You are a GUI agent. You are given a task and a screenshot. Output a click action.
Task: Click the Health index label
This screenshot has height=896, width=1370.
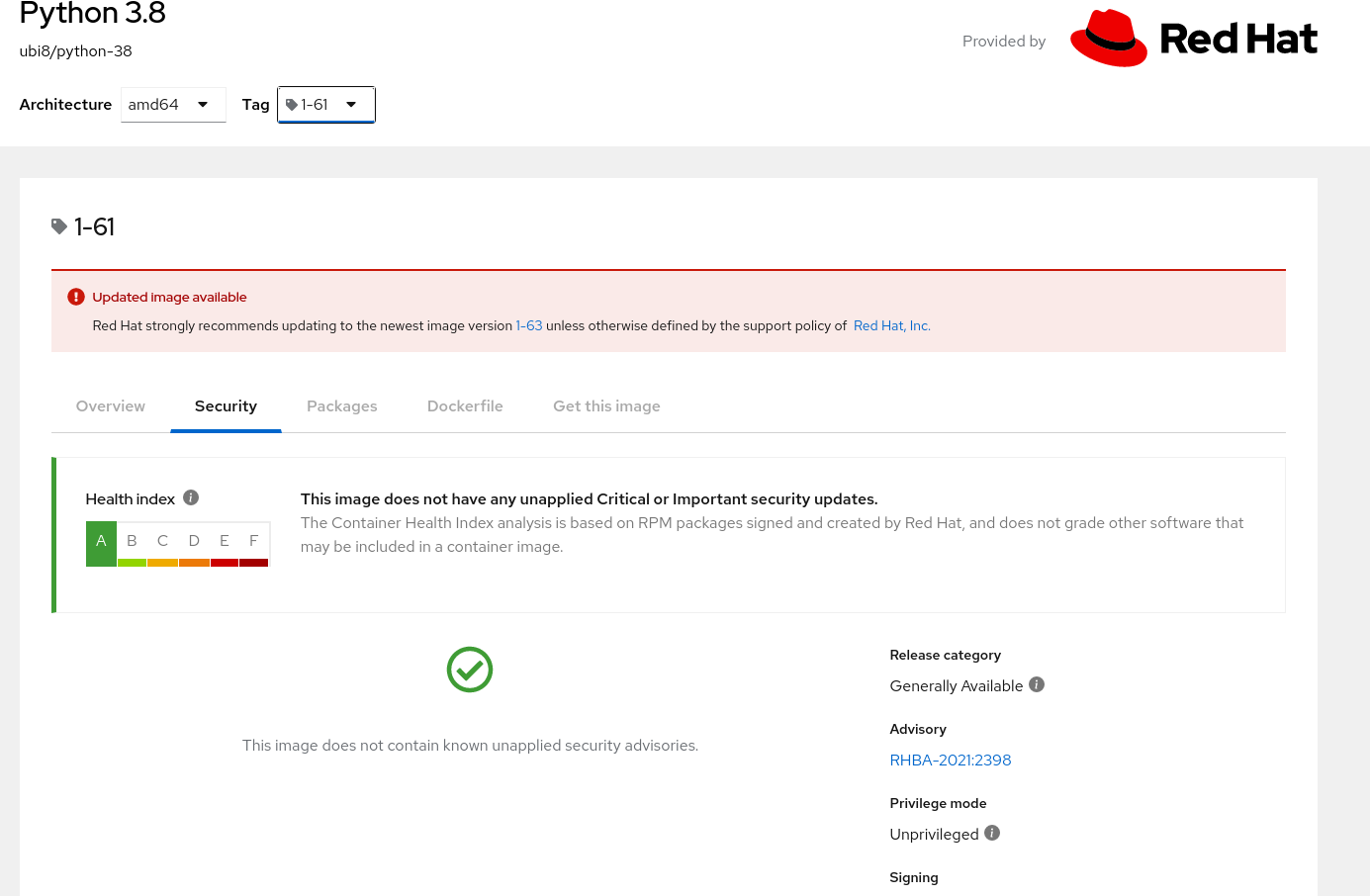[x=131, y=499]
